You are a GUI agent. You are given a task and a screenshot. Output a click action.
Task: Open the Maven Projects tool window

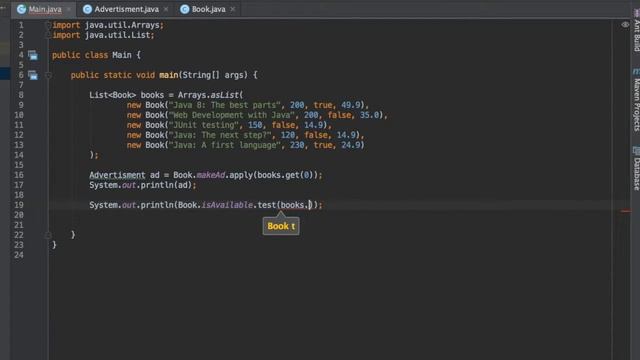coord(636,100)
